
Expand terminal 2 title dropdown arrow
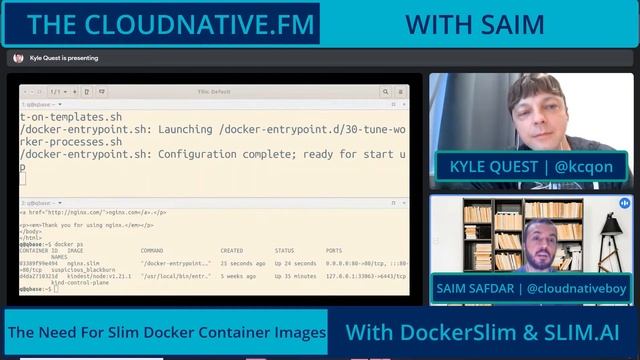[x=60, y=203]
